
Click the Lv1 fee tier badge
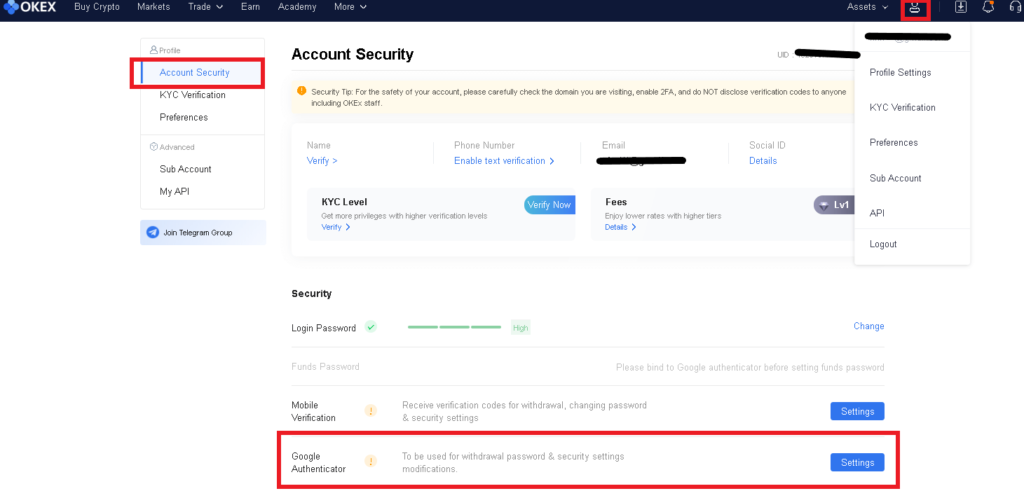[834, 205]
